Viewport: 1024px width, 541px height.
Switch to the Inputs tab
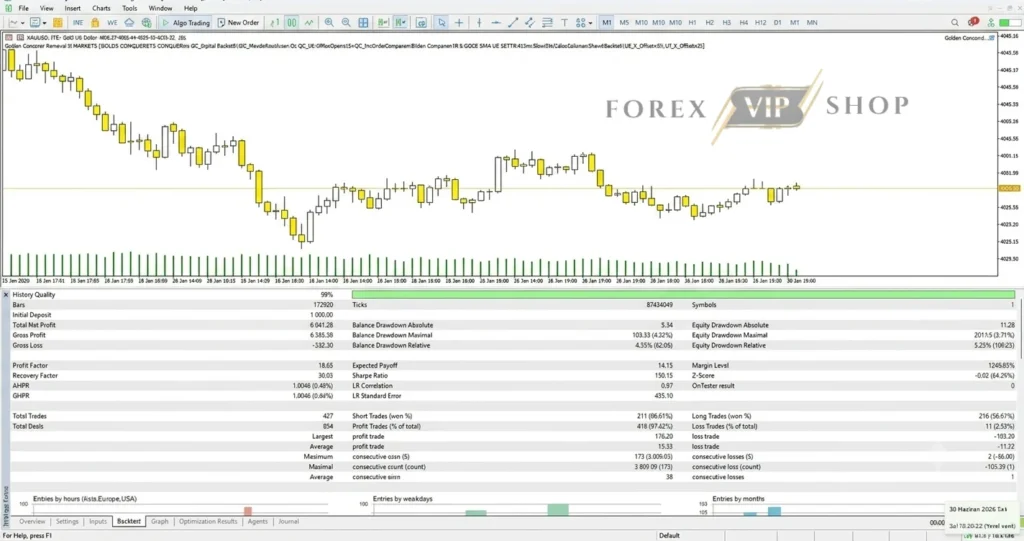pos(98,521)
